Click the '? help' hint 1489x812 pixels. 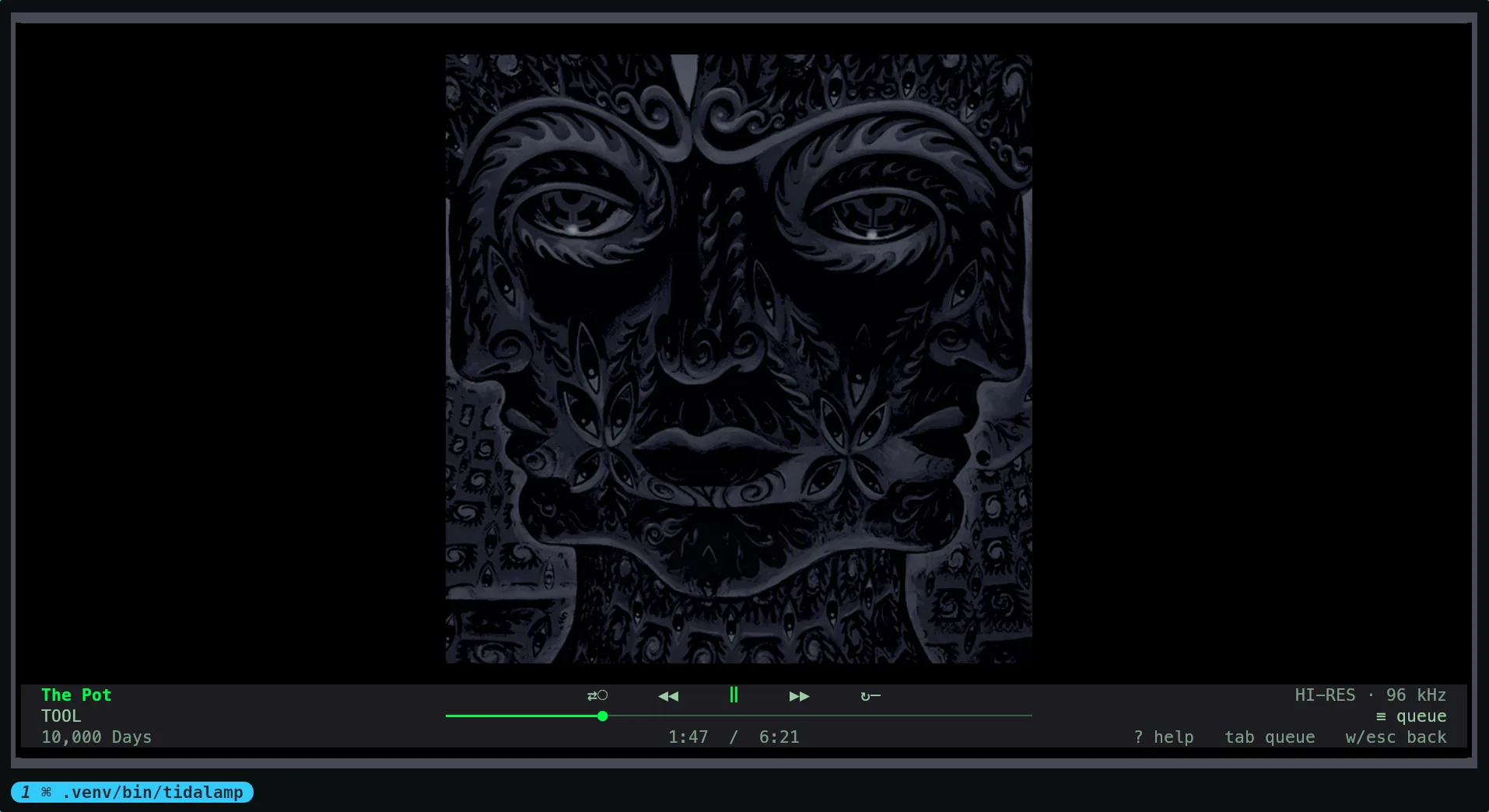point(1164,737)
